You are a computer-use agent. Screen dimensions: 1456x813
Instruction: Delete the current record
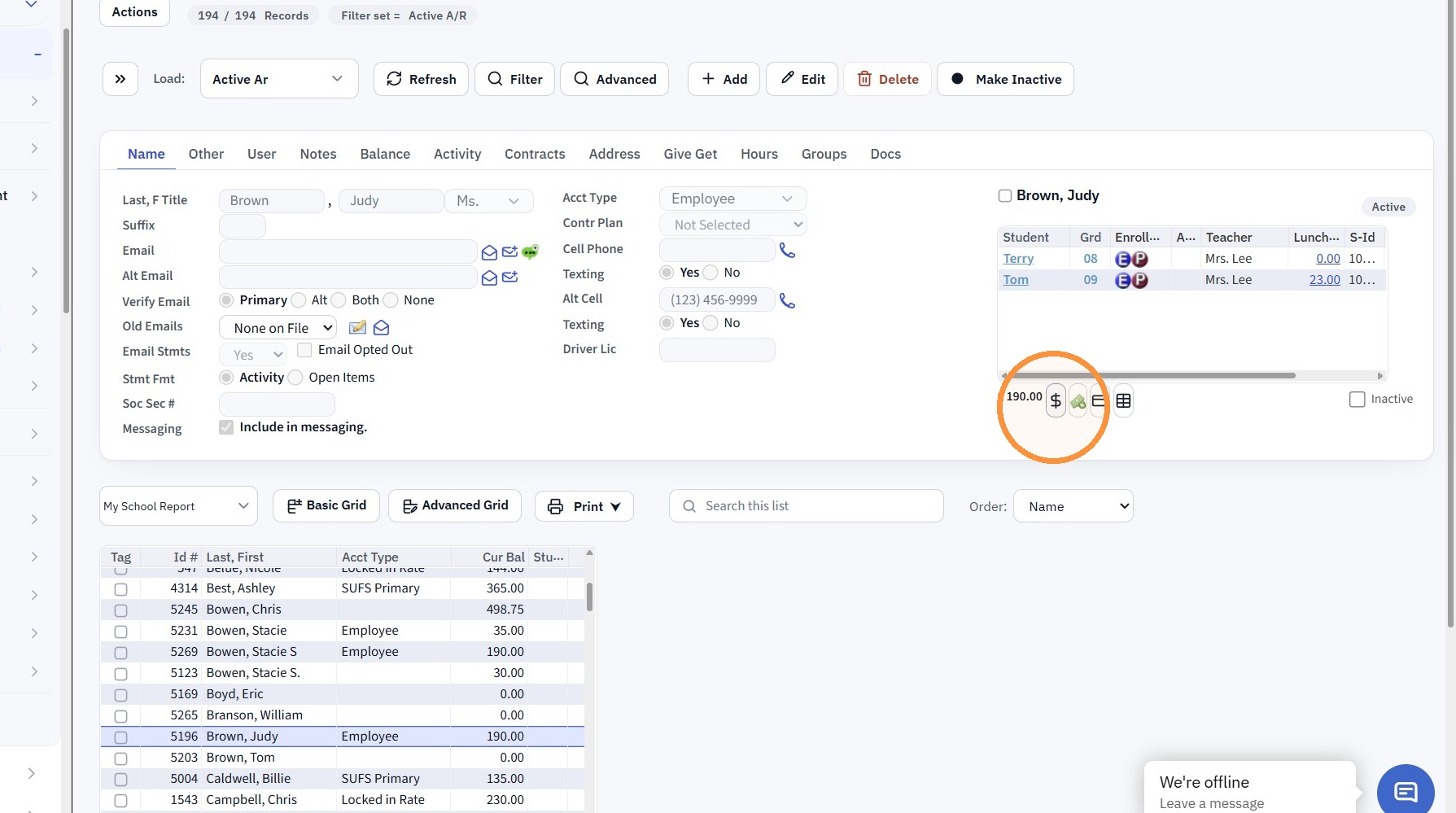click(x=888, y=79)
